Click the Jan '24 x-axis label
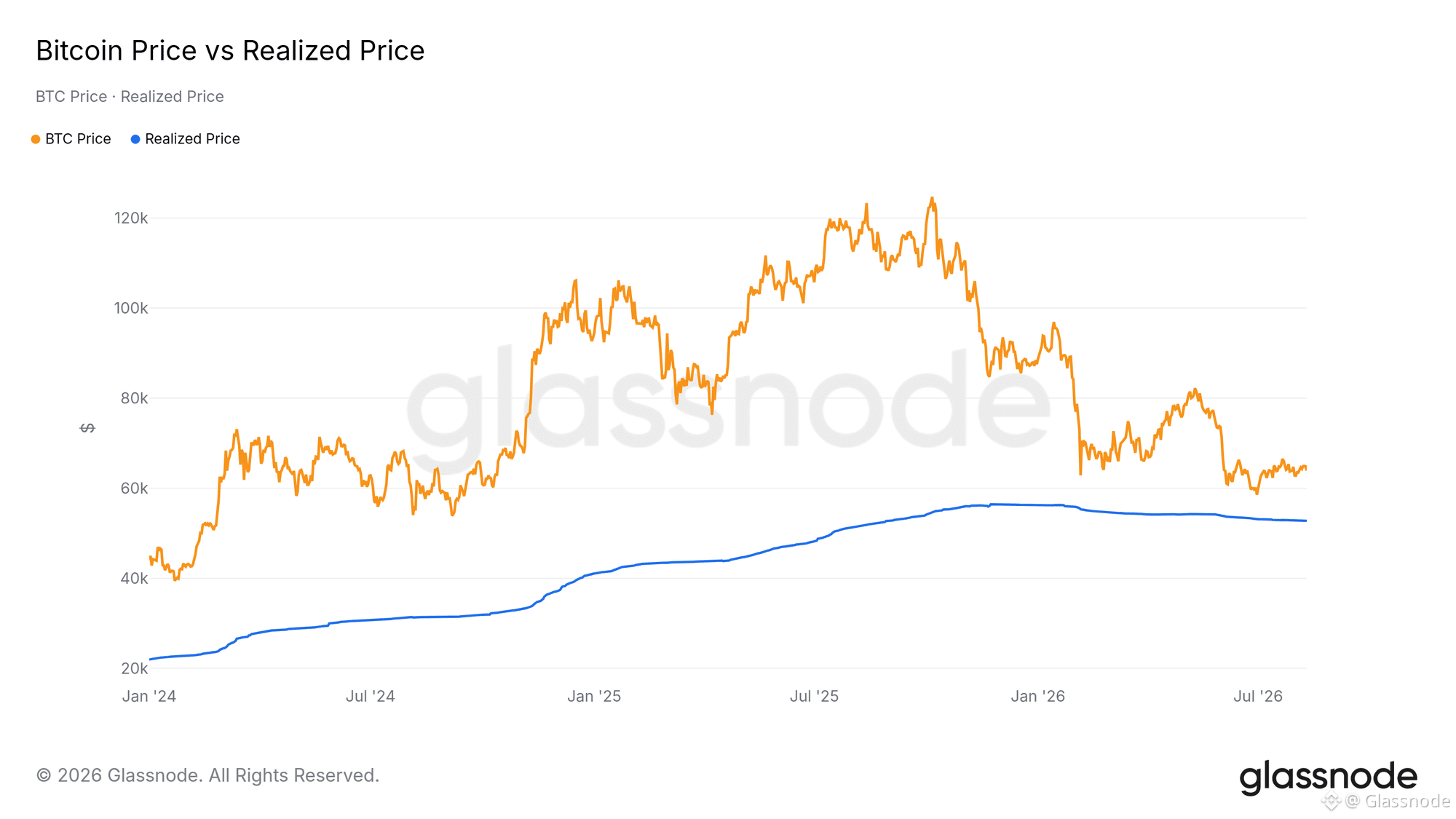This screenshot has width=1456, height=819. coord(149,696)
